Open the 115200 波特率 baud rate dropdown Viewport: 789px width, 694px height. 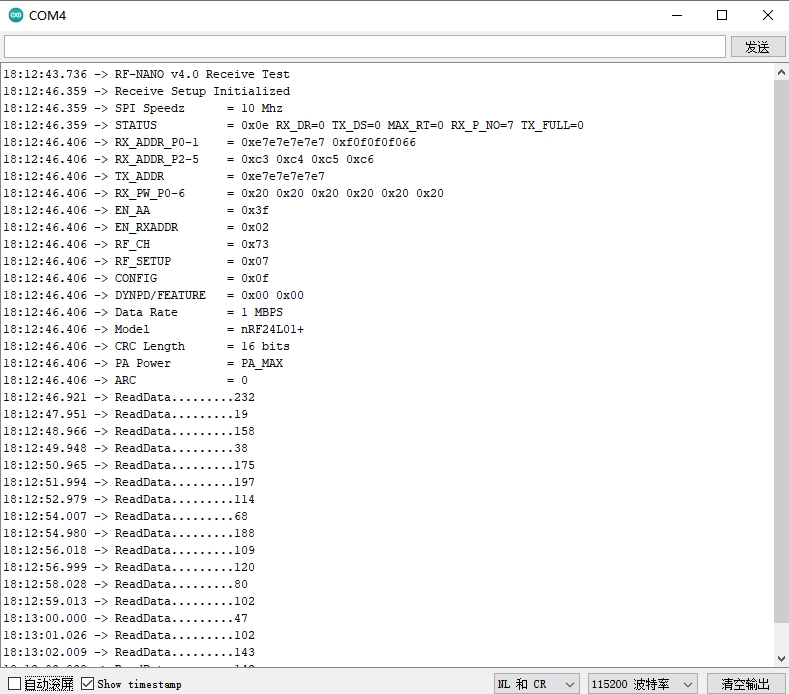point(643,684)
